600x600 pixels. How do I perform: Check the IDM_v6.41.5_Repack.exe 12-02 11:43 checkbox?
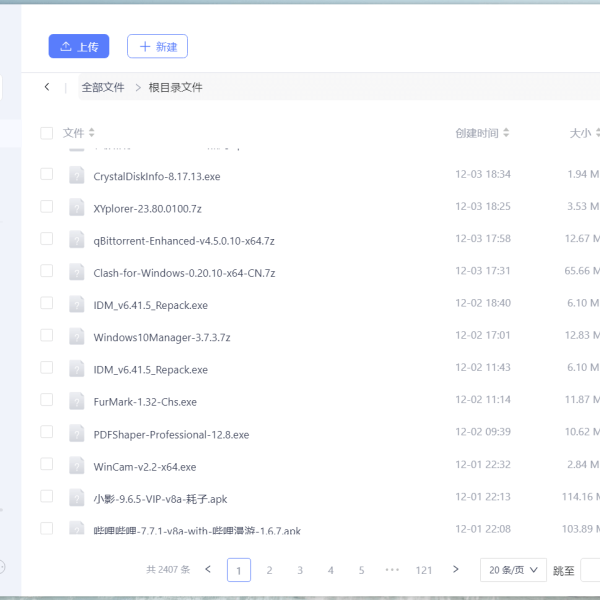(x=47, y=367)
